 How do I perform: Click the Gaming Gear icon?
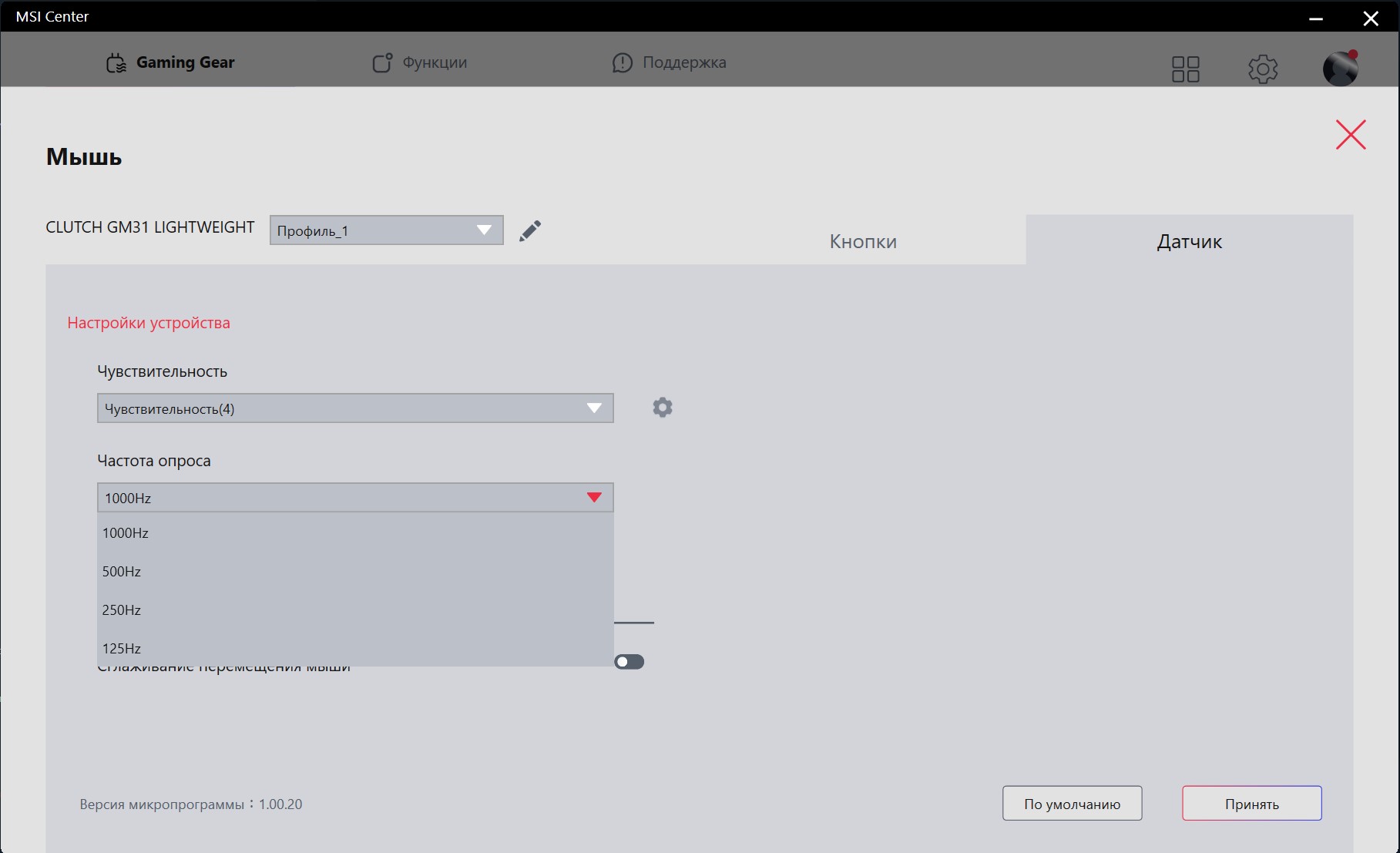116,63
